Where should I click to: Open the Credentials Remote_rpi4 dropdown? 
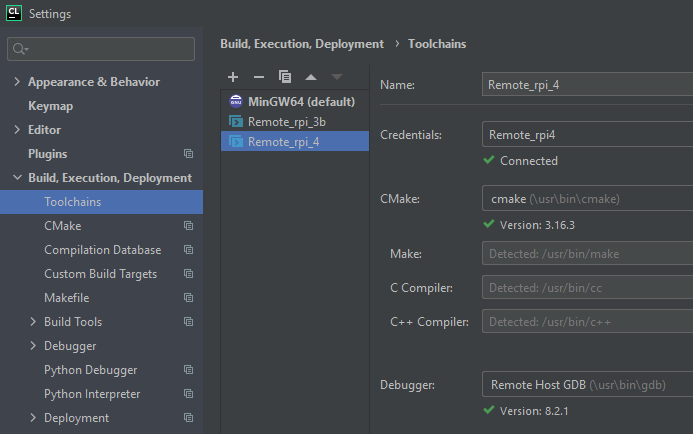pyautogui.click(x=586, y=134)
